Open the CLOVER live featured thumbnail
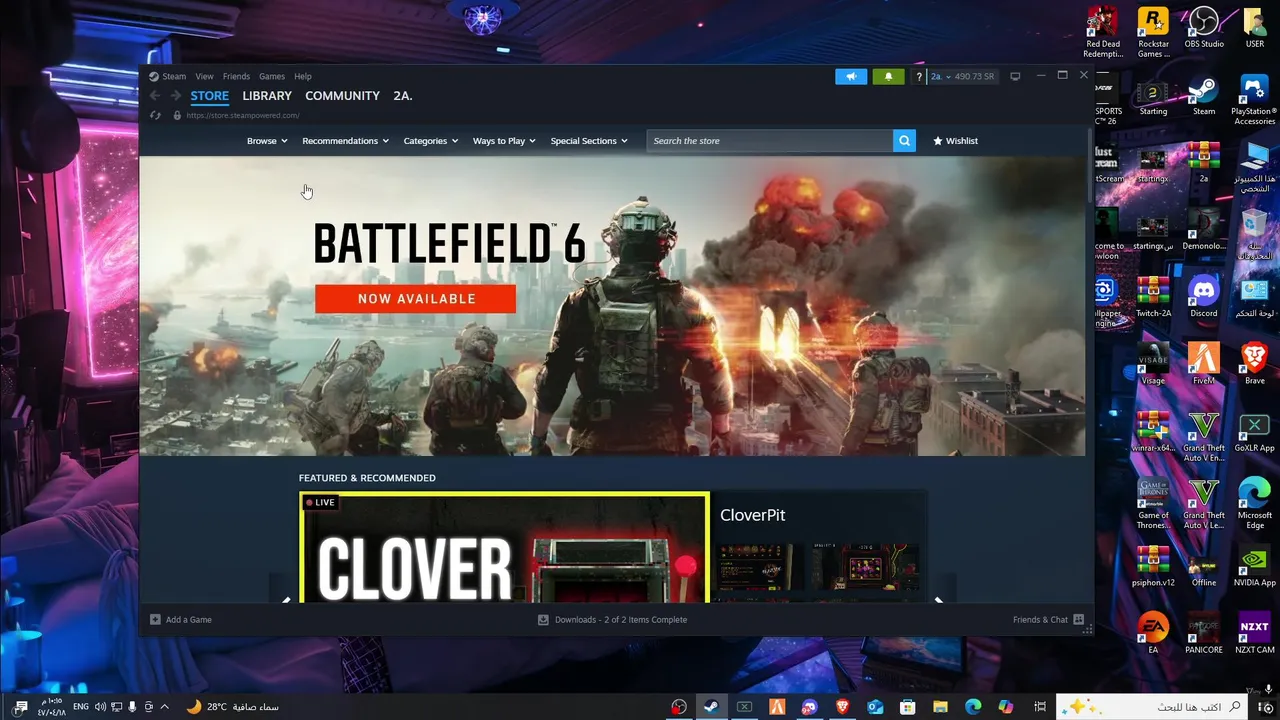This screenshot has width=1280, height=720. pos(505,548)
